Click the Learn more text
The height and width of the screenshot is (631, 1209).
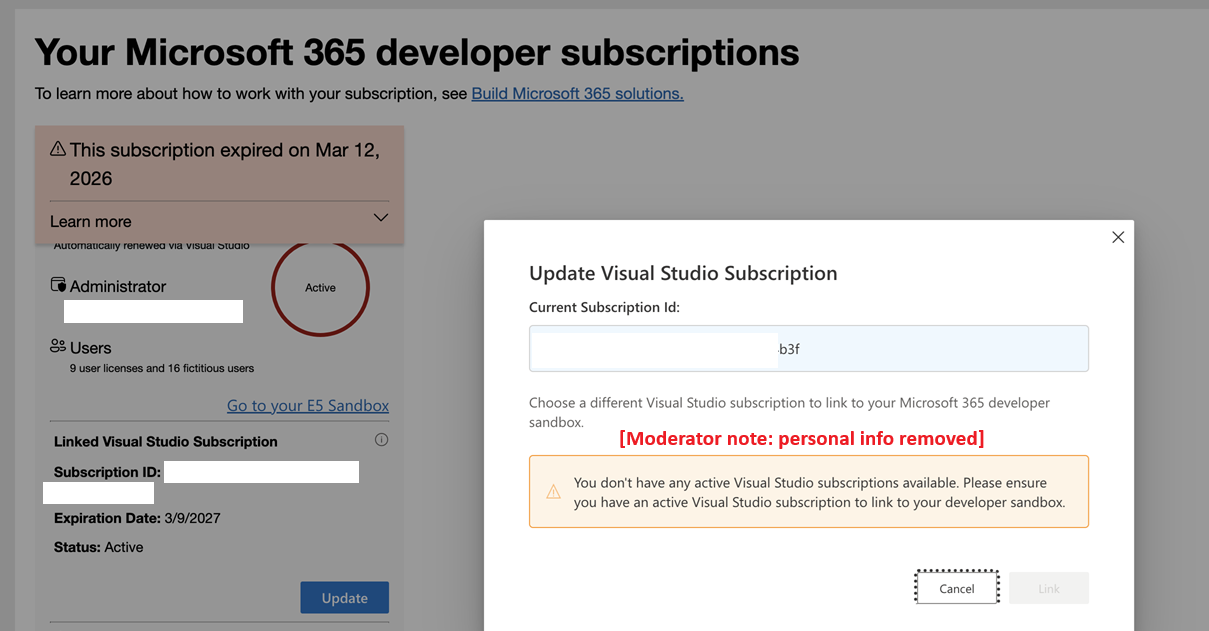tap(91, 221)
